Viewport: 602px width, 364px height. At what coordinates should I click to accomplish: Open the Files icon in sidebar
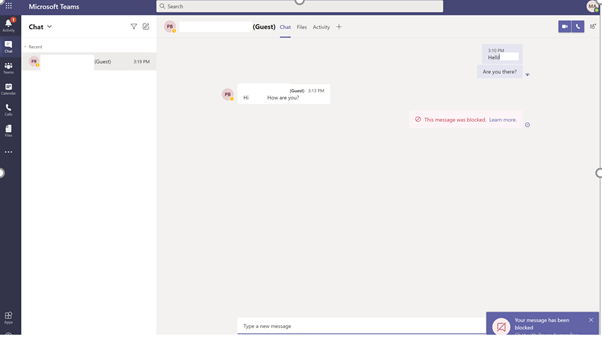click(x=8, y=131)
